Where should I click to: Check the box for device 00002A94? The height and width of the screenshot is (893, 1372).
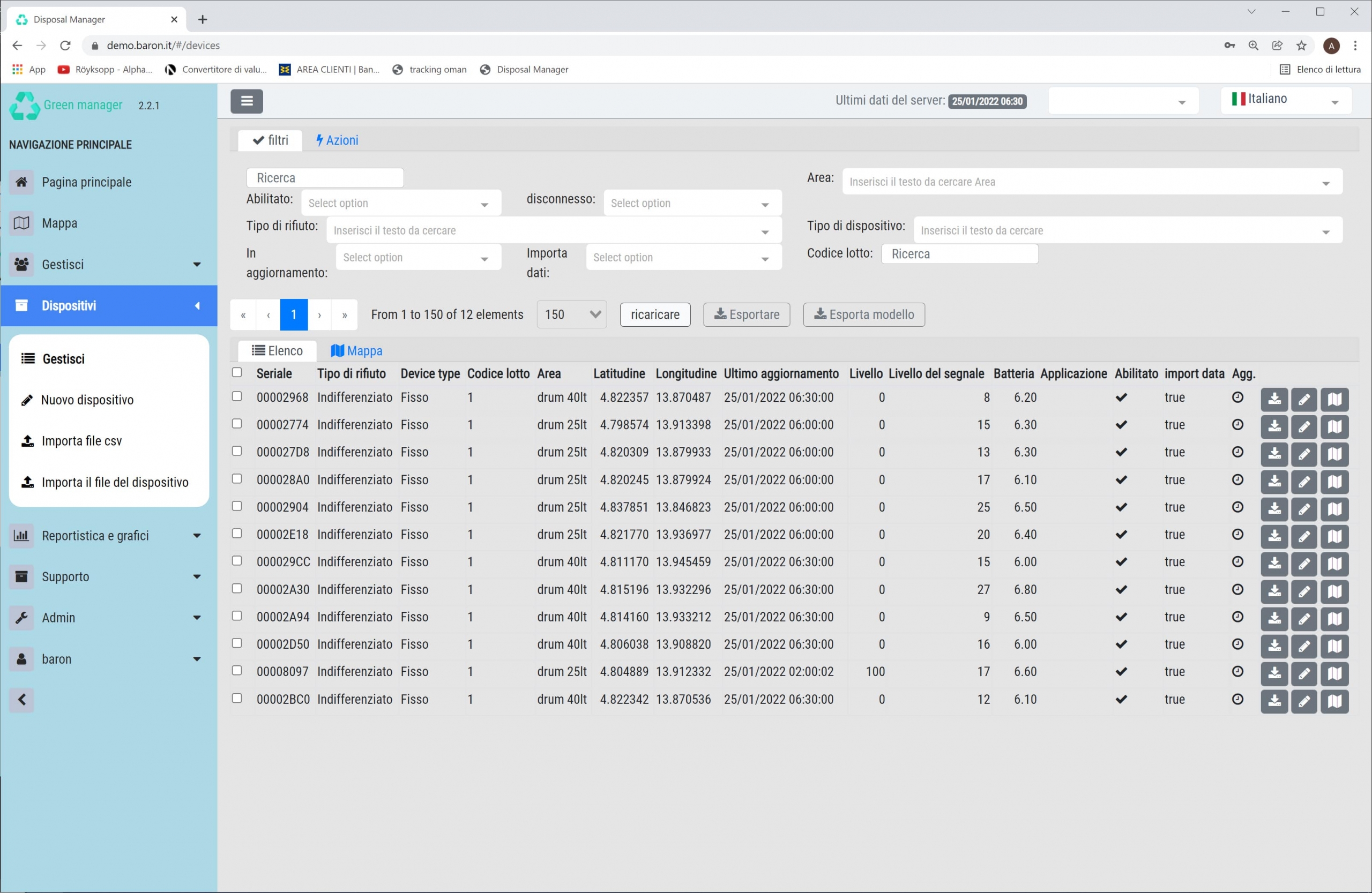[237, 616]
